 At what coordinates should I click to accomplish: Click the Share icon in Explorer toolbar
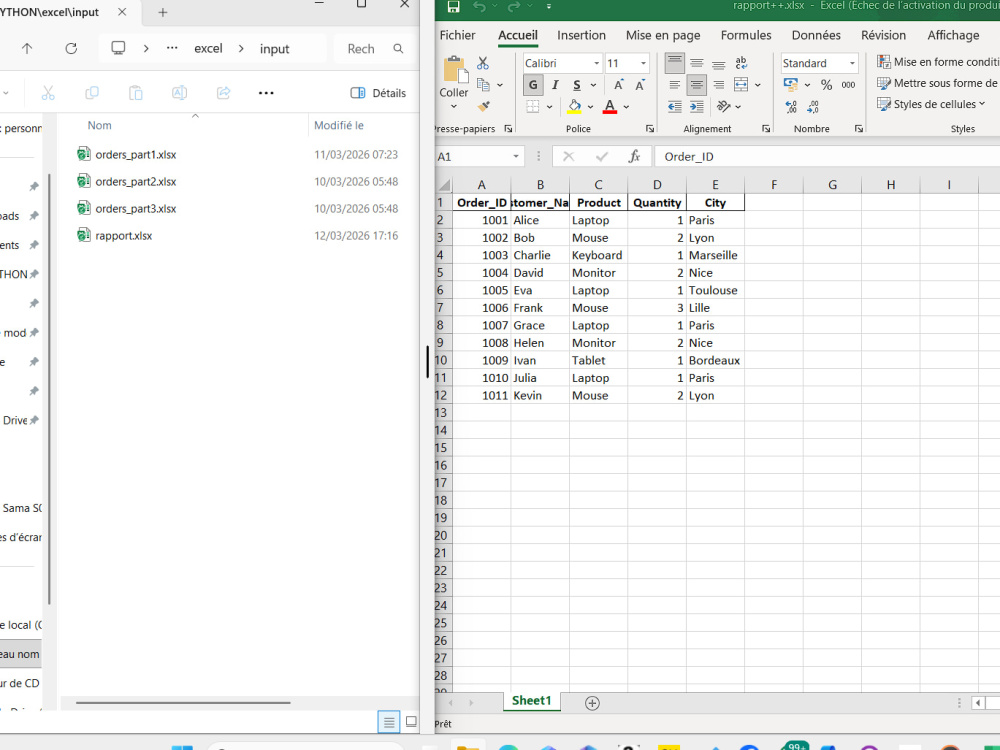pyautogui.click(x=223, y=93)
